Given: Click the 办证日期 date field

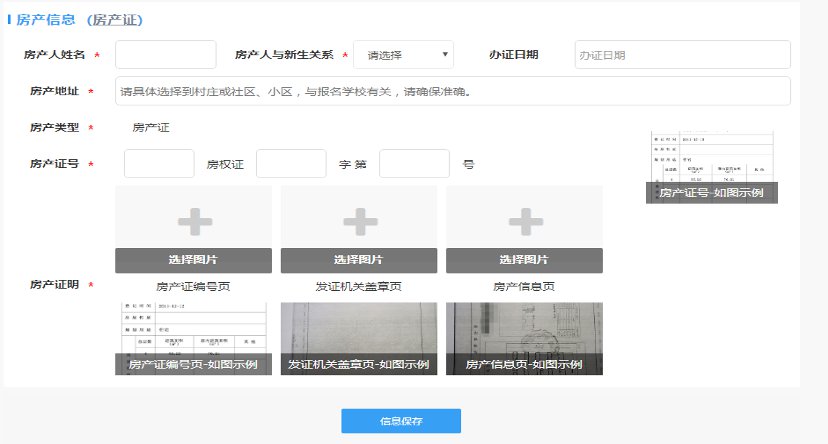Looking at the screenshot, I should tap(682, 55).
